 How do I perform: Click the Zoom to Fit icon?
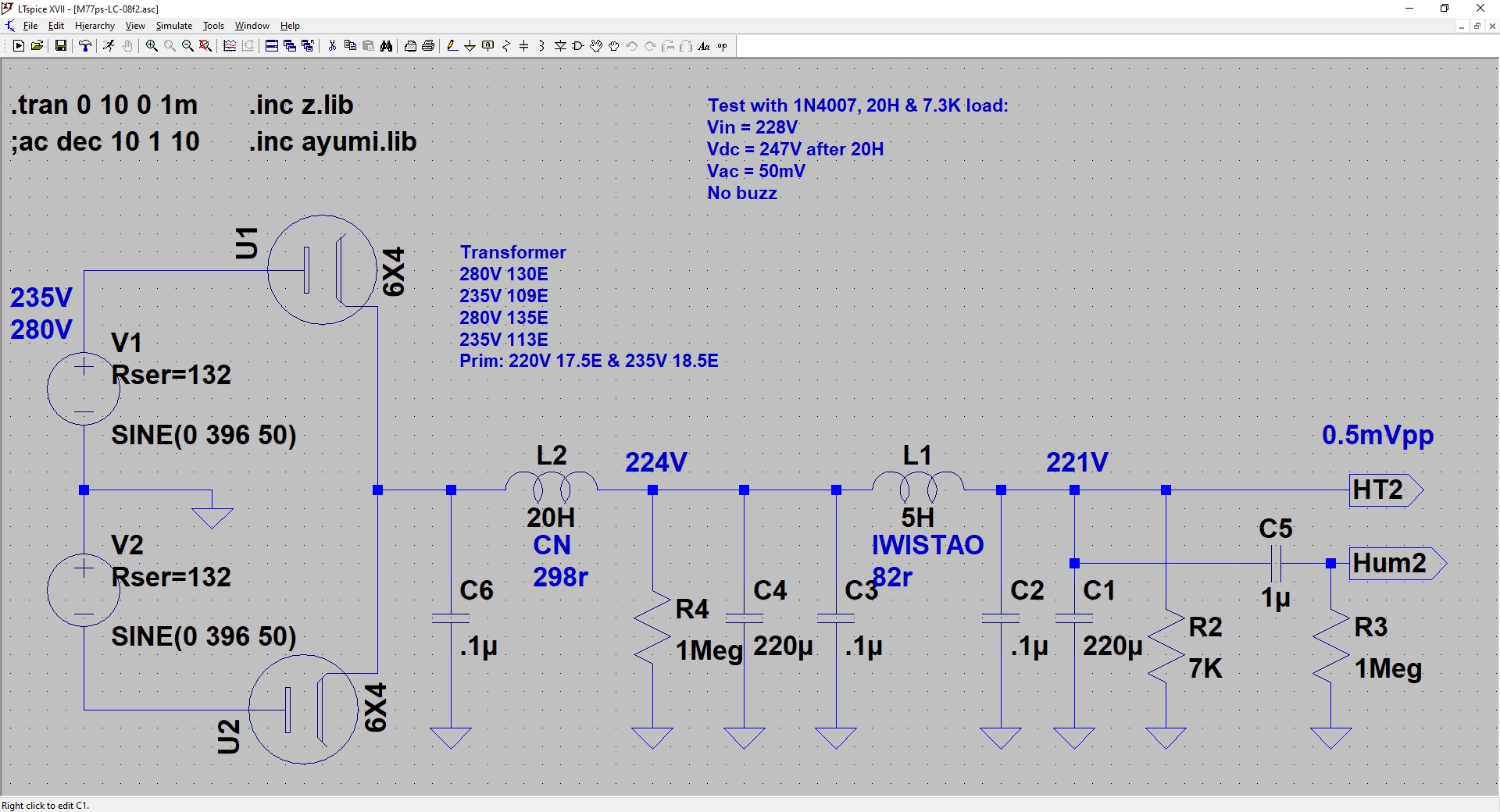click(205, 46)
